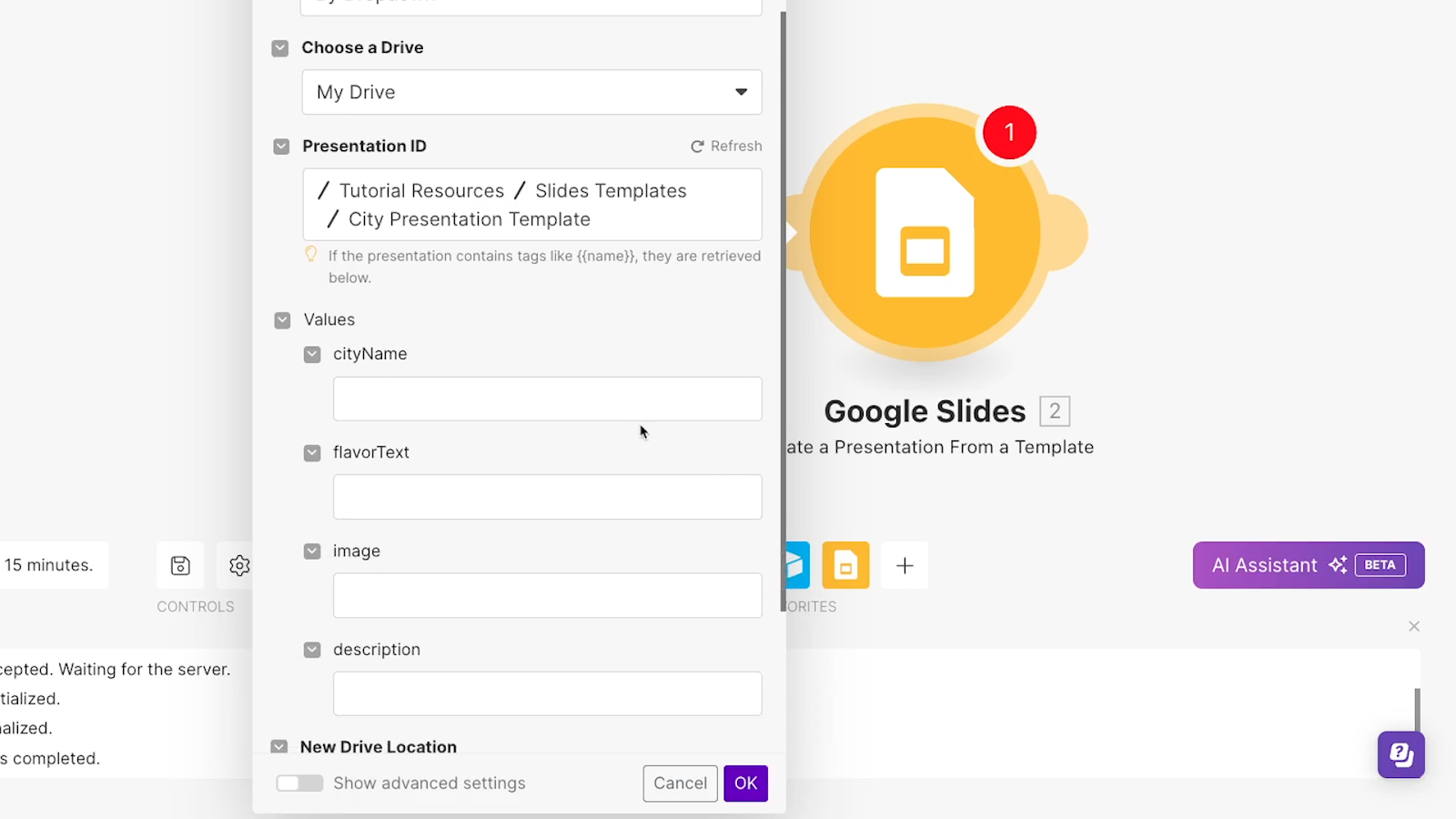This screenshot has height=819, width=1456.
Task: Click the image input field
Action: tap(547, 595)
